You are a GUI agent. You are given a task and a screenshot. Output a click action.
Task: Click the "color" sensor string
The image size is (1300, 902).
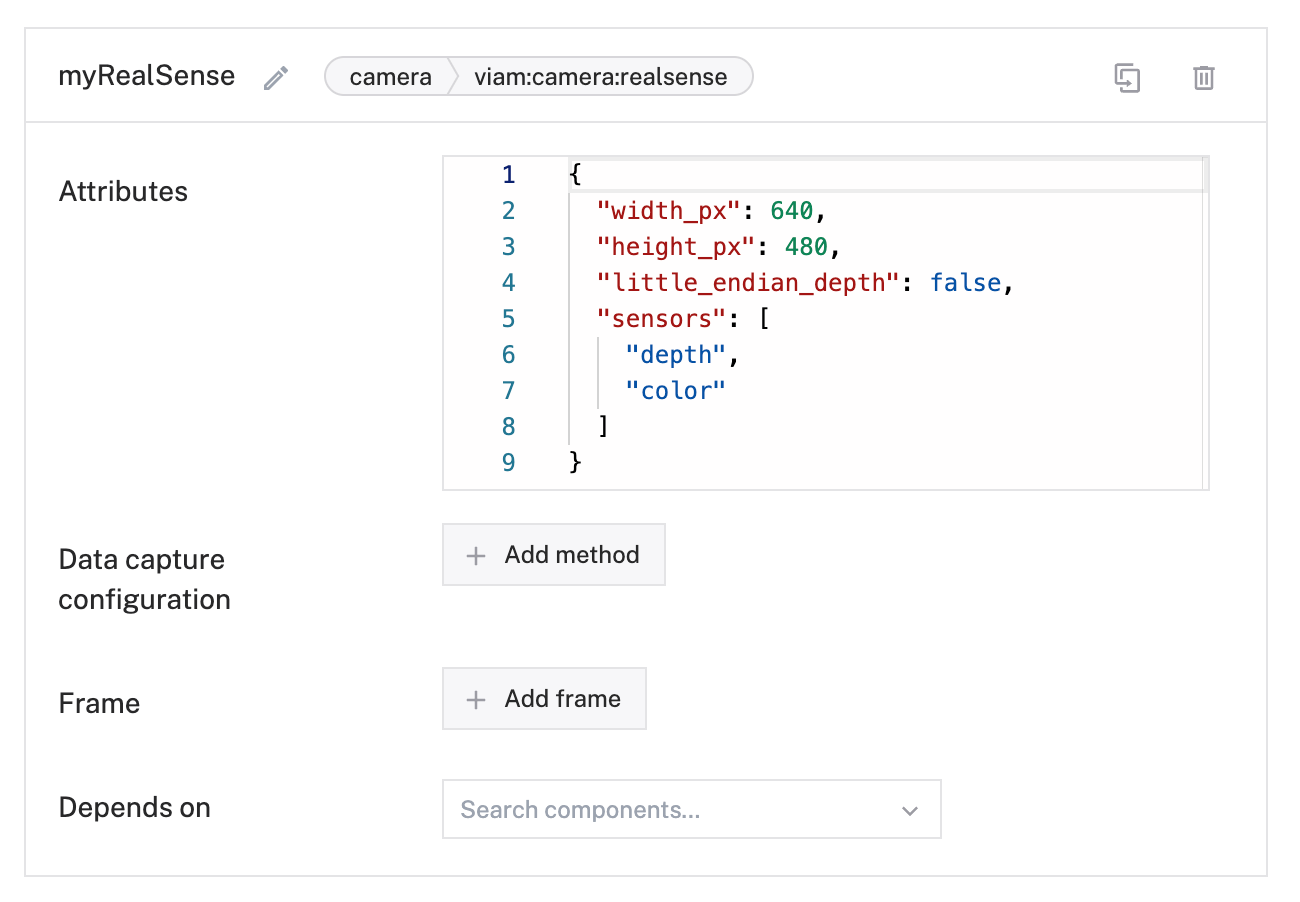click(x=675, y=391)
